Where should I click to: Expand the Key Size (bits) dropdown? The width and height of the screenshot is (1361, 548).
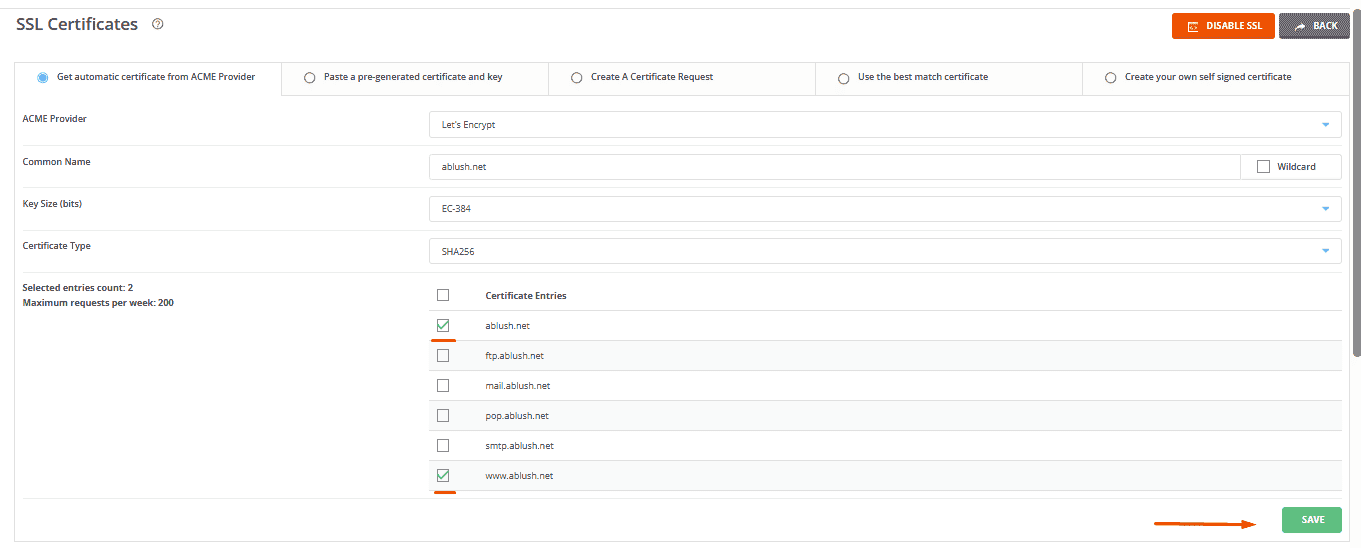click(x=884, y=209)
